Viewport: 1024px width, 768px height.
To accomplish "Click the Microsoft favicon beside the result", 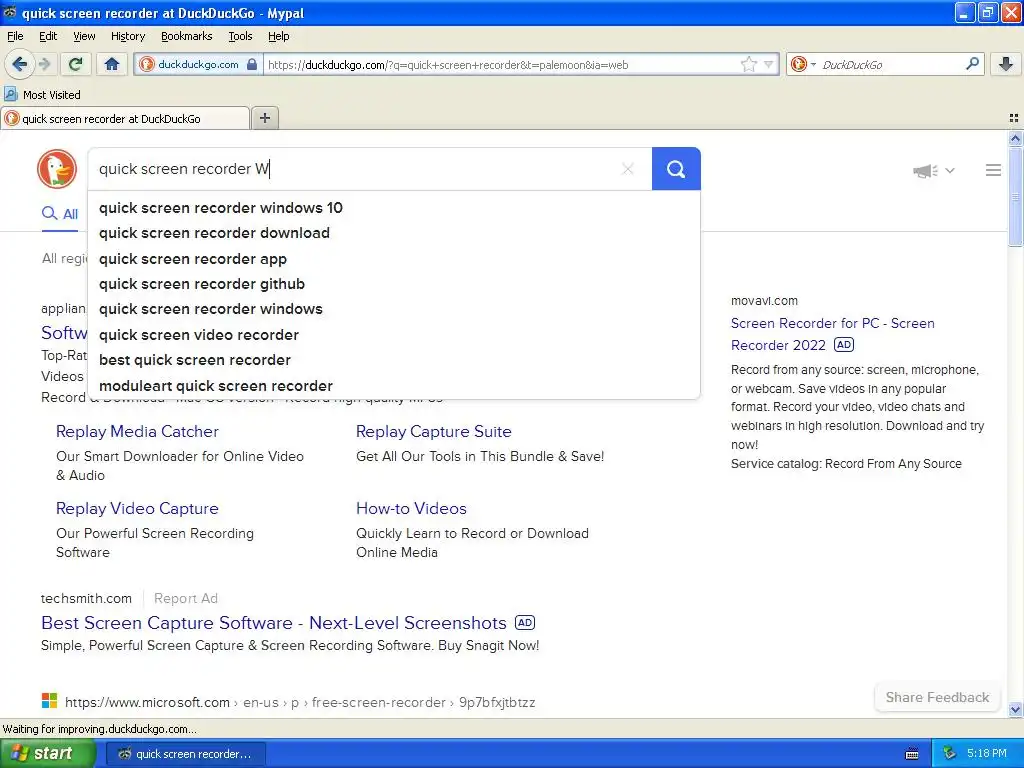I will (x=50, y=701).
